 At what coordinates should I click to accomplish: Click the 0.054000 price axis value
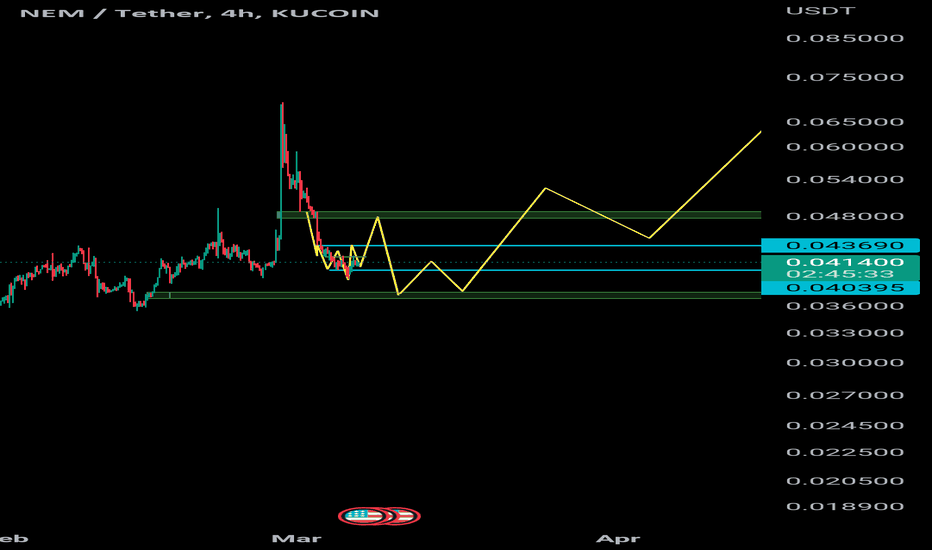pos(845,180)
